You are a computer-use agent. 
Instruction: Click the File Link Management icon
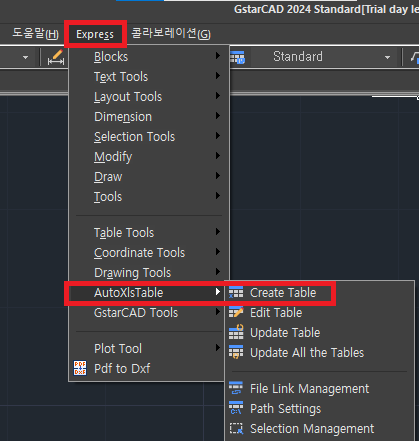pos(236,388)
